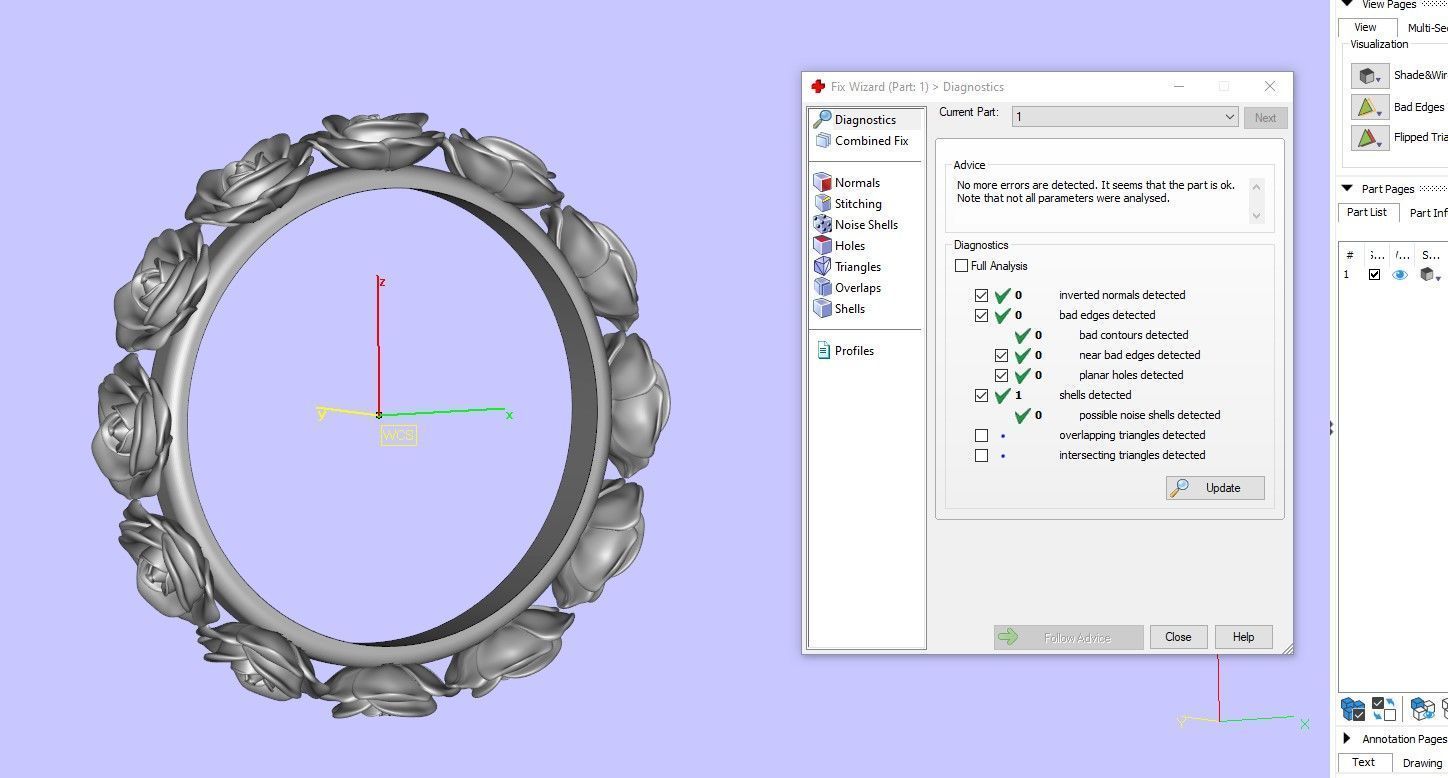
Task: Click the WCS label in viewport
Action: [398, 436]
